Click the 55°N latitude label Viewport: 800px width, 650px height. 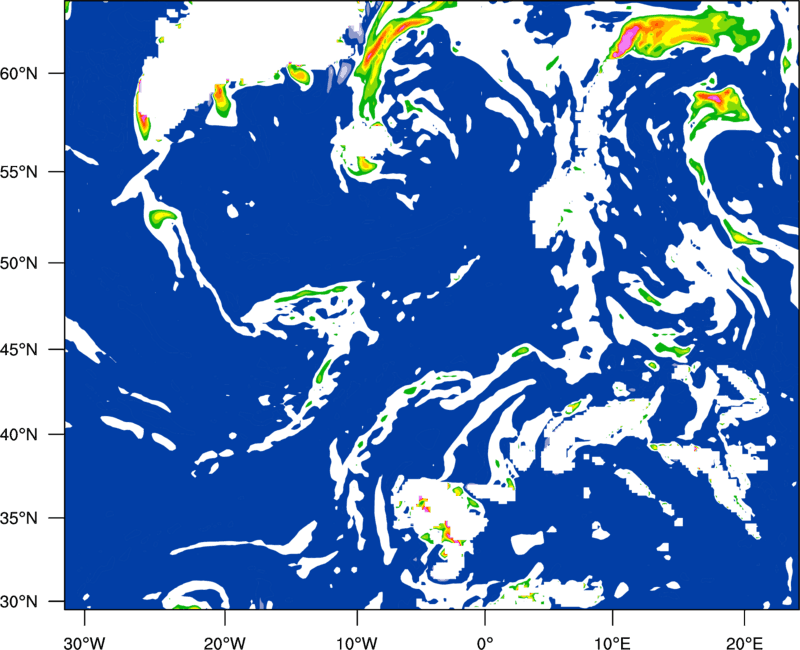point(19,172)
